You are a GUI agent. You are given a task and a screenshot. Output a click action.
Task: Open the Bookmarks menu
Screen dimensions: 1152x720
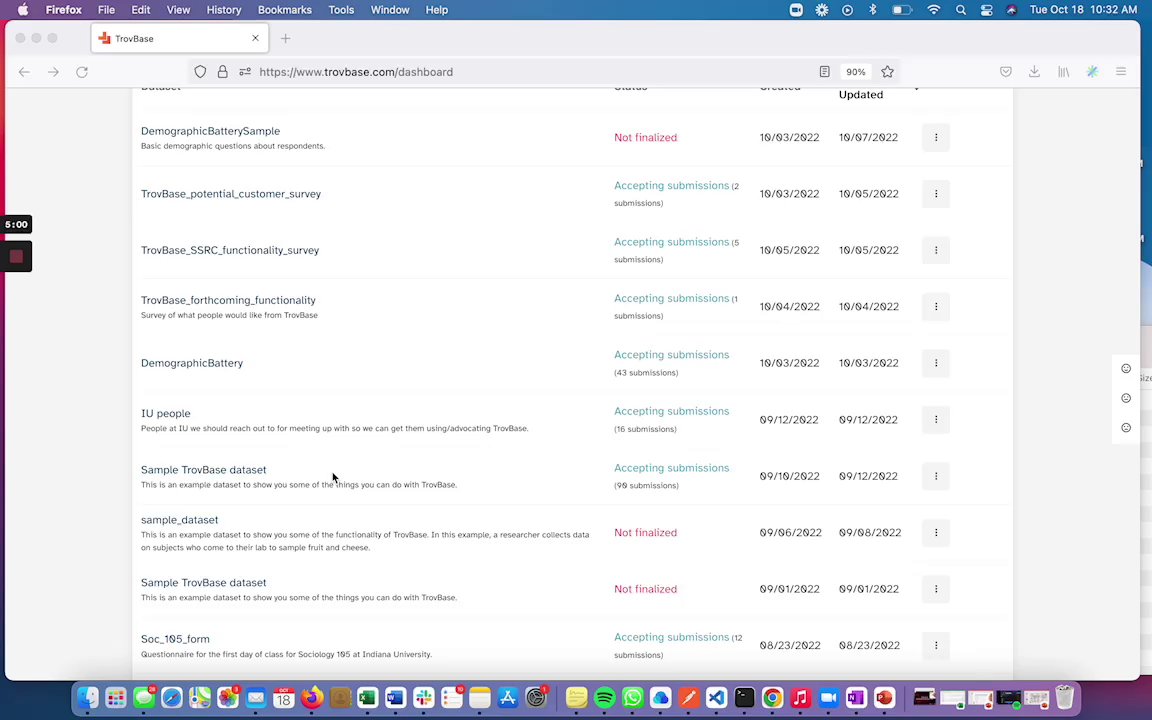pos(284,10)
